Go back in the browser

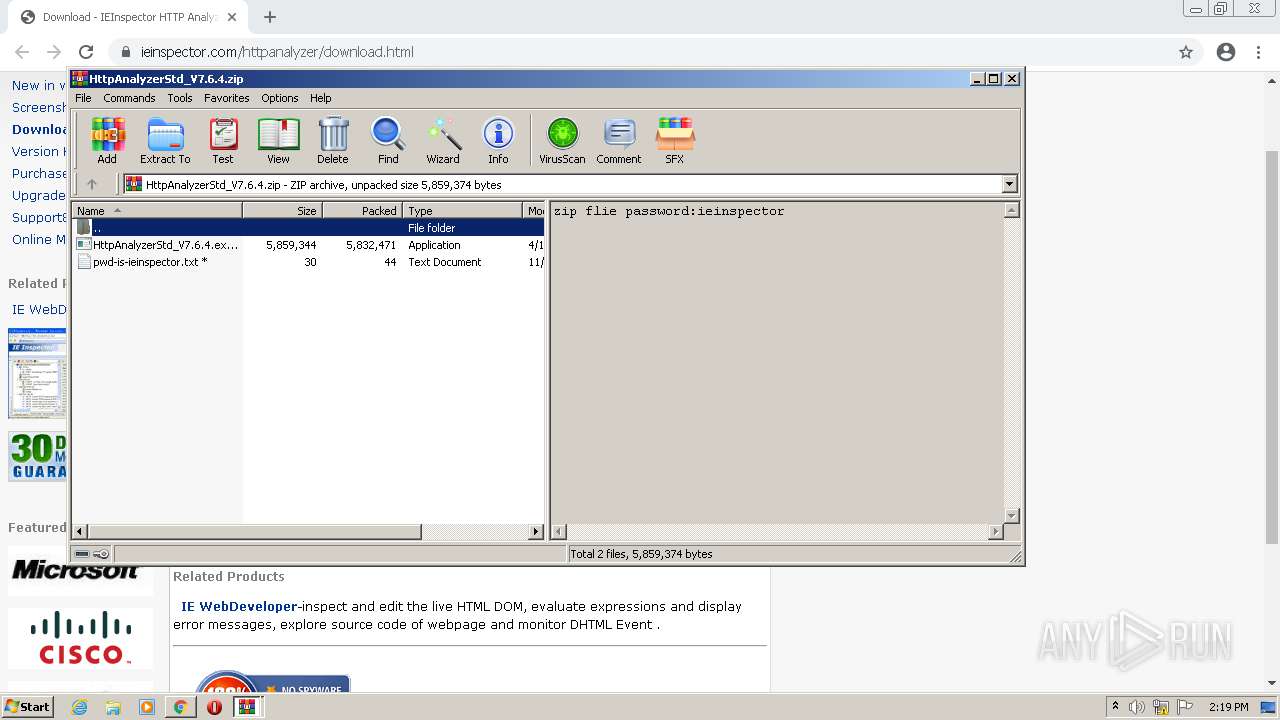[x=22, y=52]
